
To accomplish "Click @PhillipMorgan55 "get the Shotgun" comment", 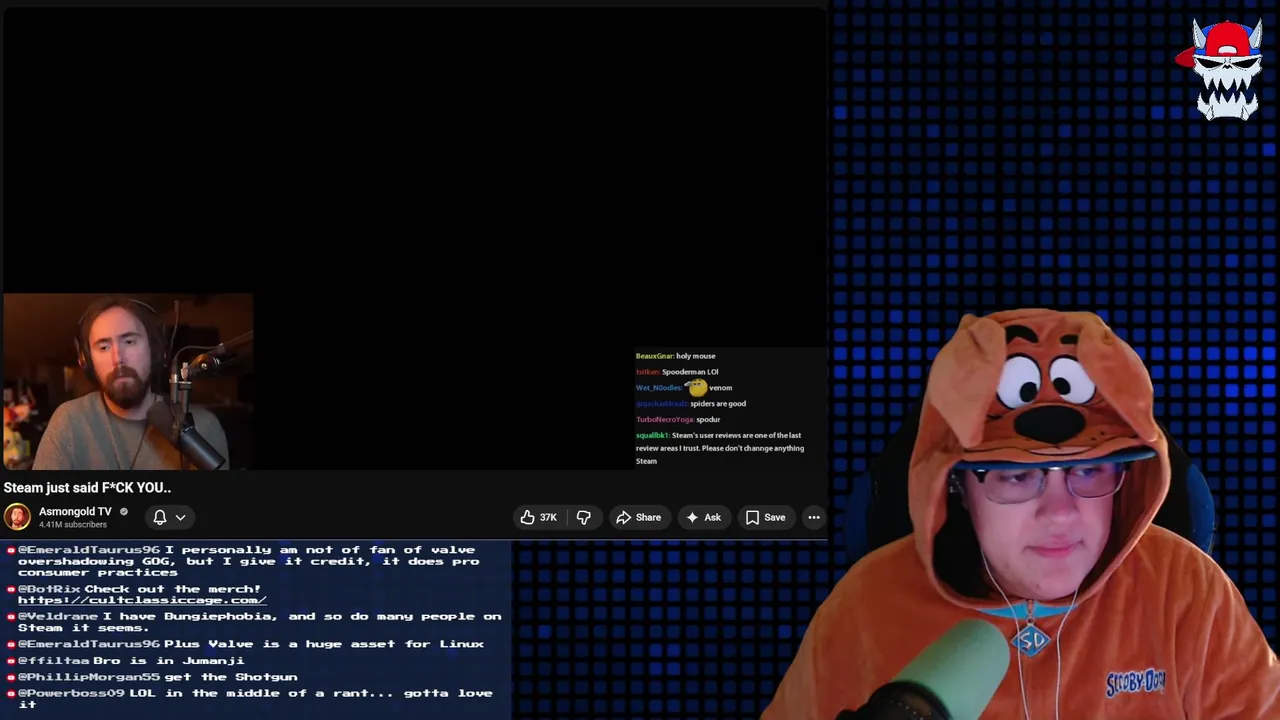I will 151,677.
